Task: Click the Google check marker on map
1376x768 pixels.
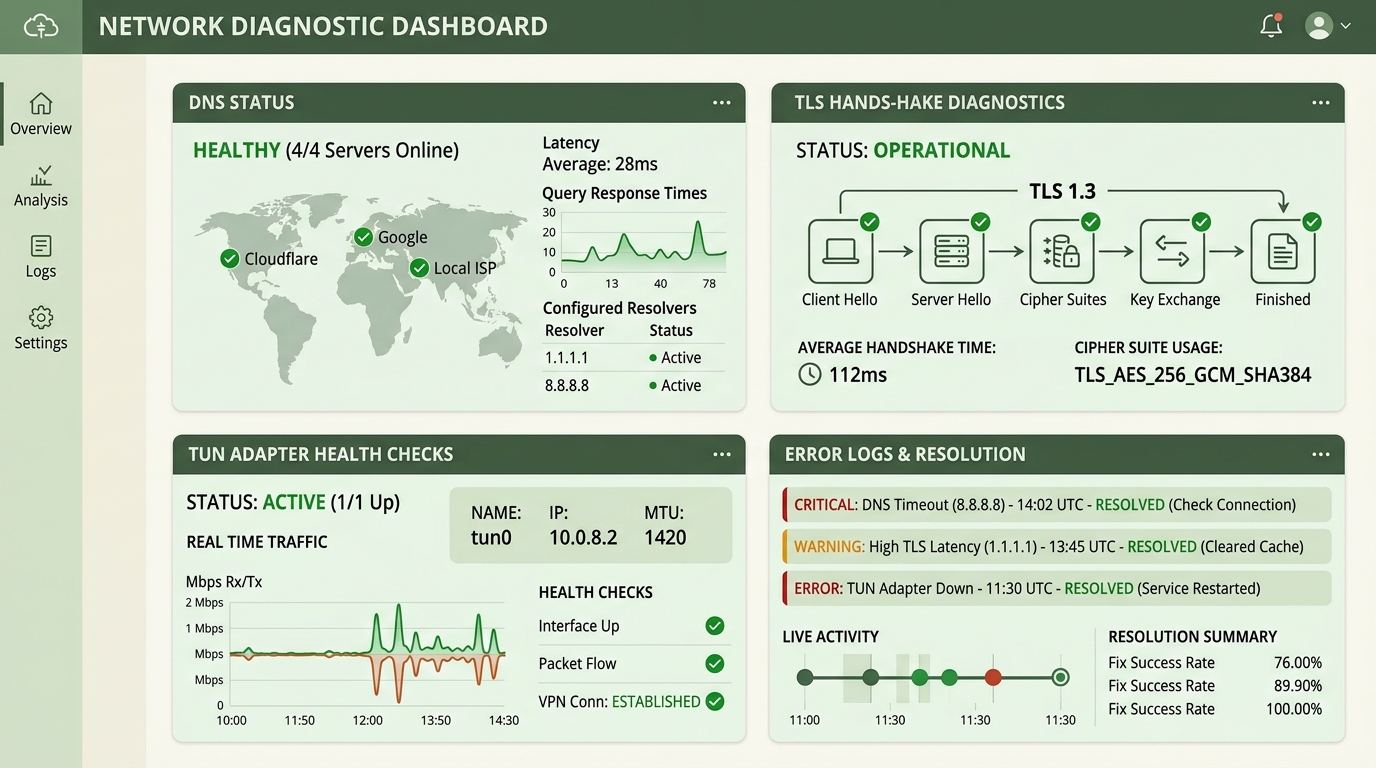Action: [363, 237]
